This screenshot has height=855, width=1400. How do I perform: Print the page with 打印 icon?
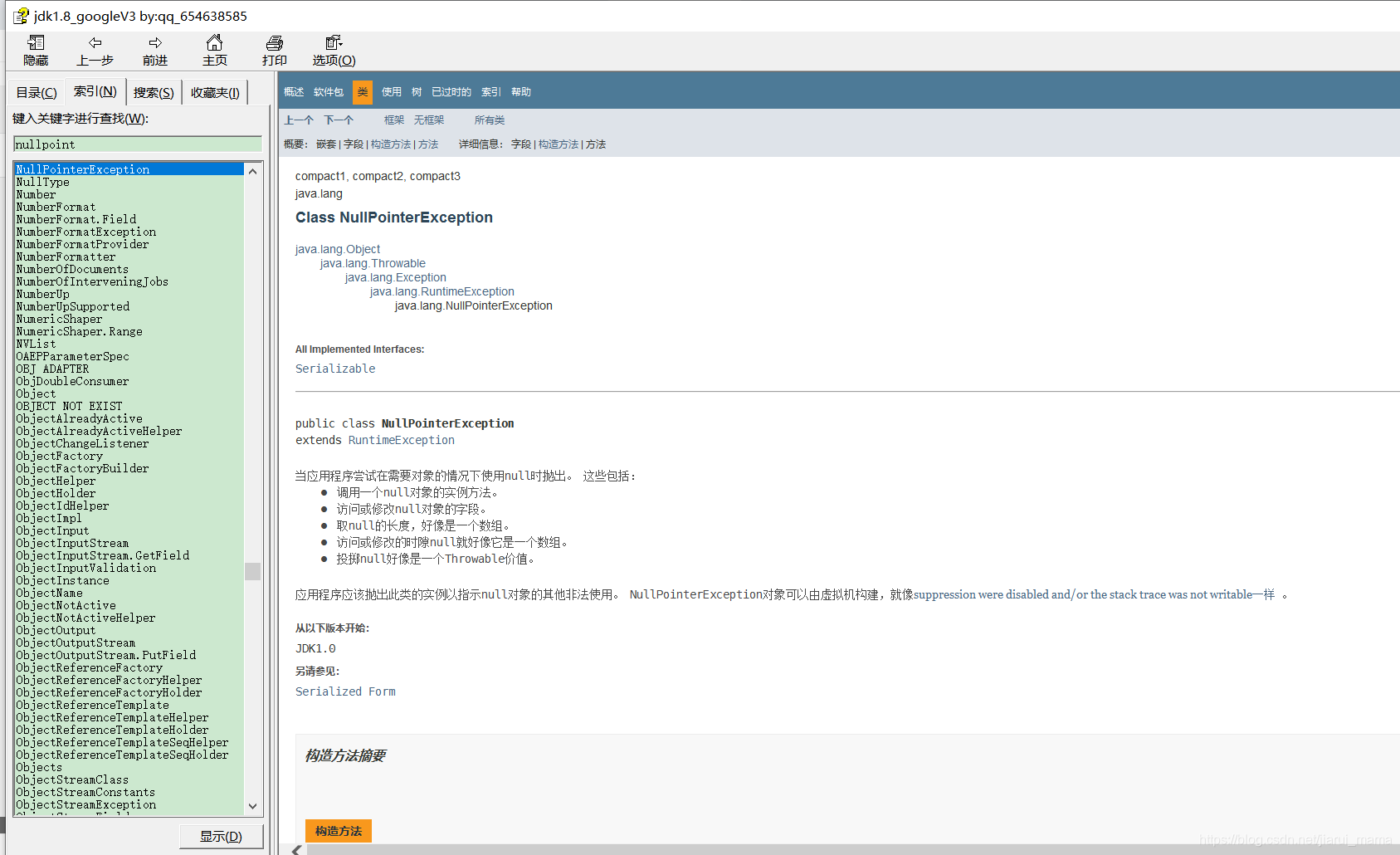click(x=275, y=42)
